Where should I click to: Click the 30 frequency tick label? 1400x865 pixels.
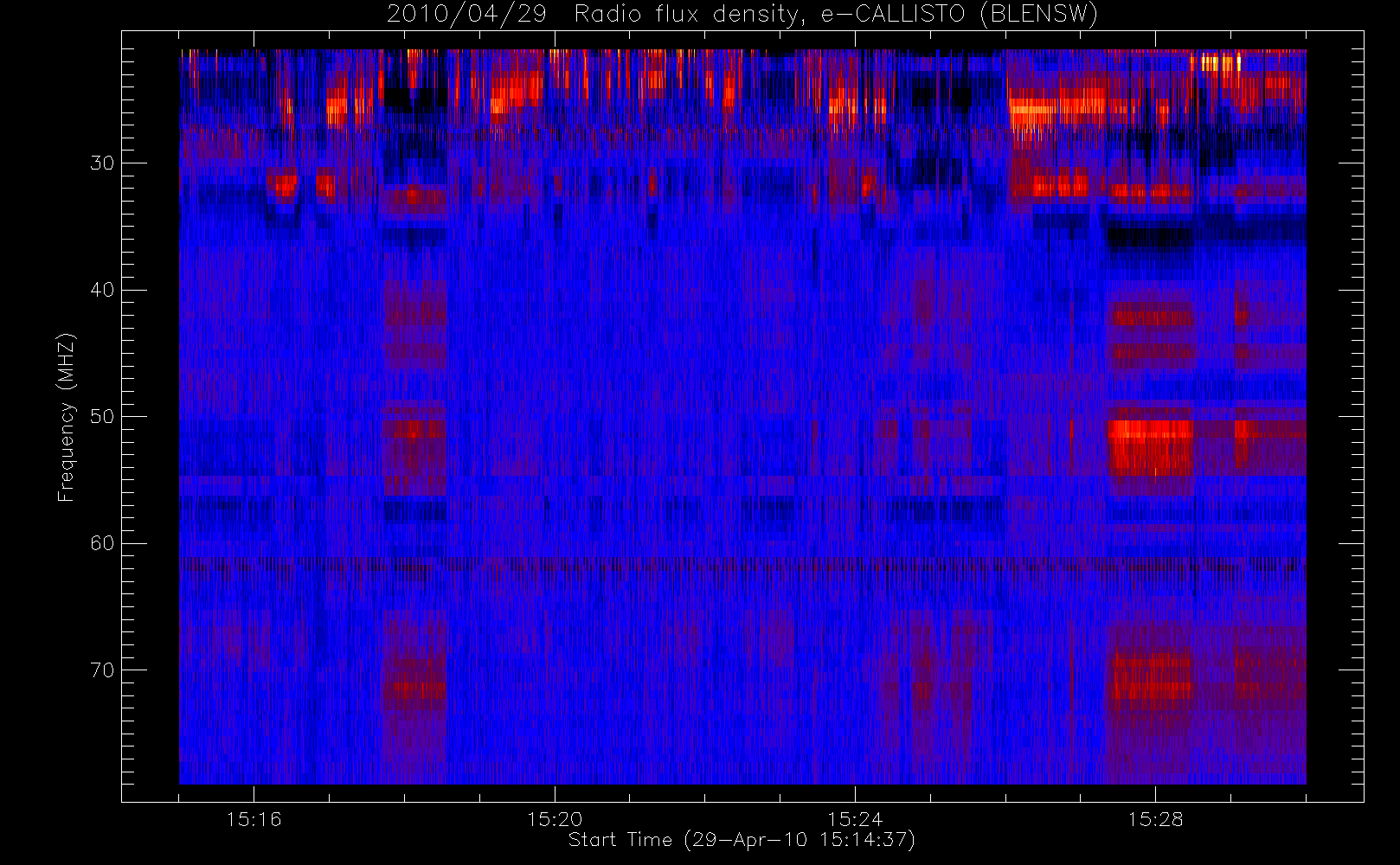pyautogui.click(x=102, y=163)
